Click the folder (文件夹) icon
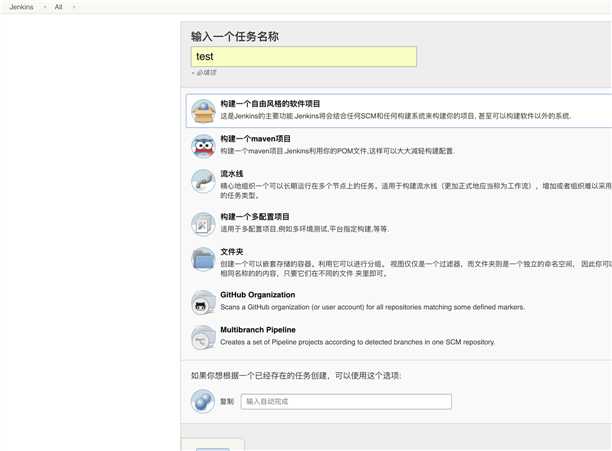Image resolution: width=612 pixels, height=451 pixels. pos(203,259)
